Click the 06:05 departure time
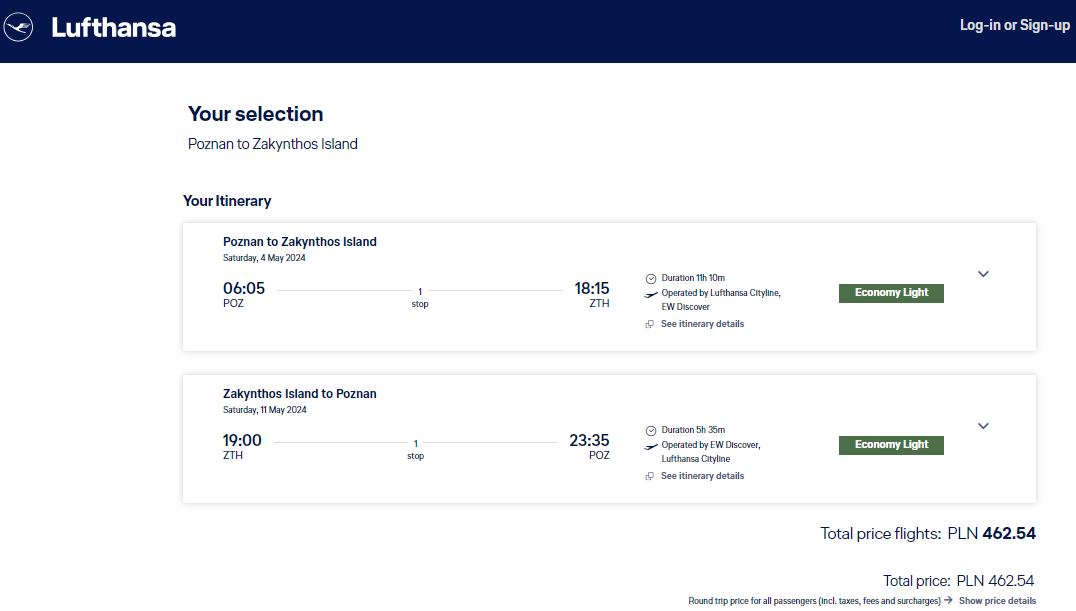This screenshot has width=1076, height=611. [244, 288]
